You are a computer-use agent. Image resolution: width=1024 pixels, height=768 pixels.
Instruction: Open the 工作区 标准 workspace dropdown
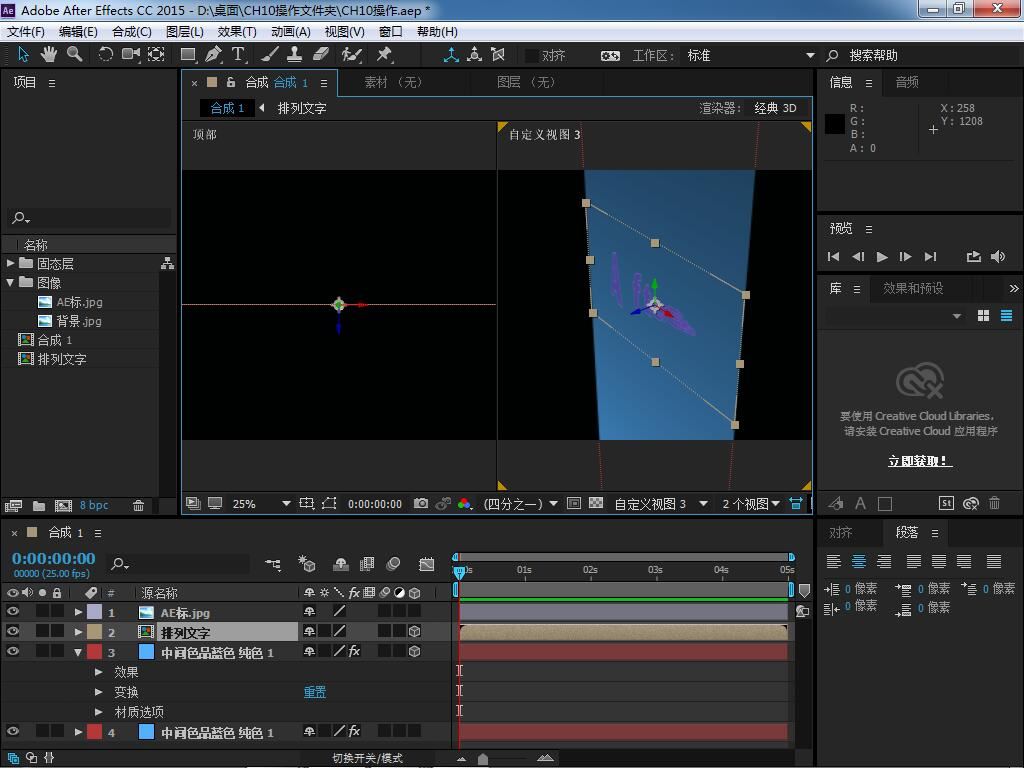point(750,56)
